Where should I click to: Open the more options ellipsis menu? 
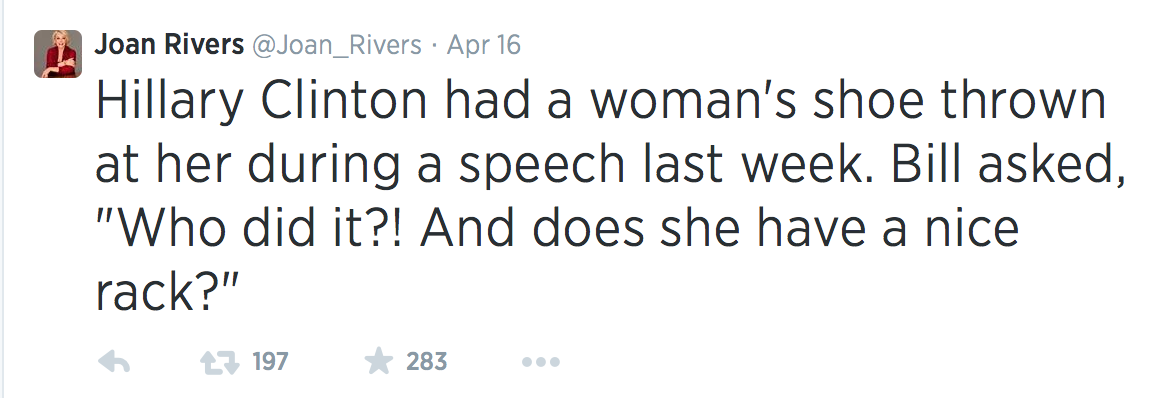(x=541, y=363)
